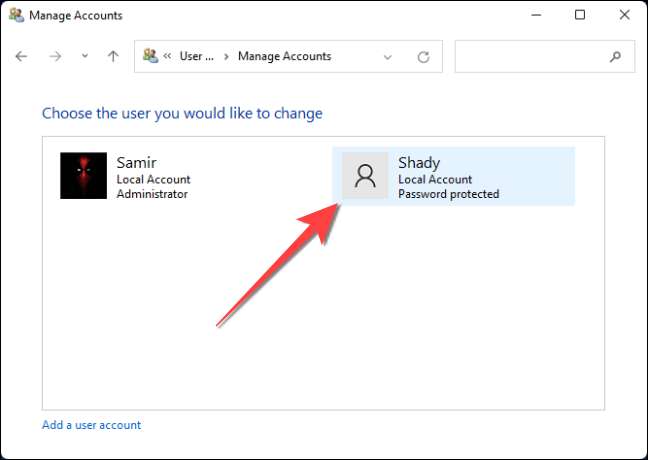The image size is (648, 460).
Task: Navigate to the User breadcrumb segment
Action: 197,57
